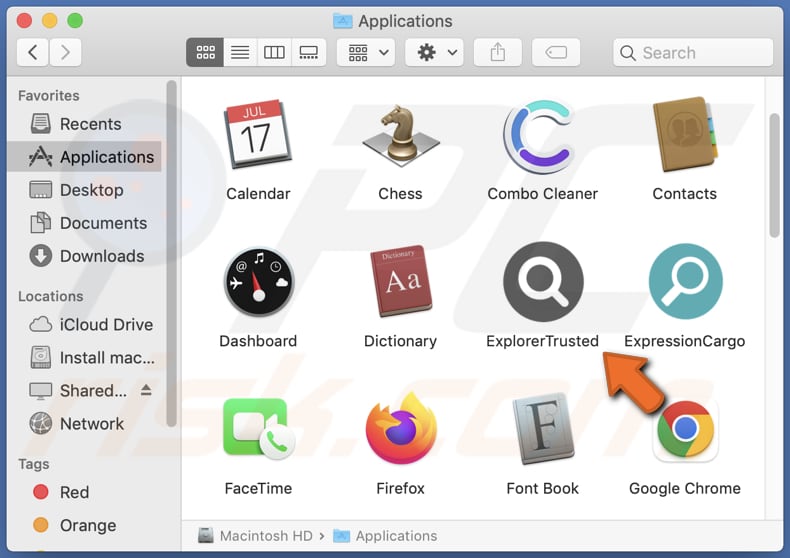Select the Dashboard app icon

coord(258,282)
